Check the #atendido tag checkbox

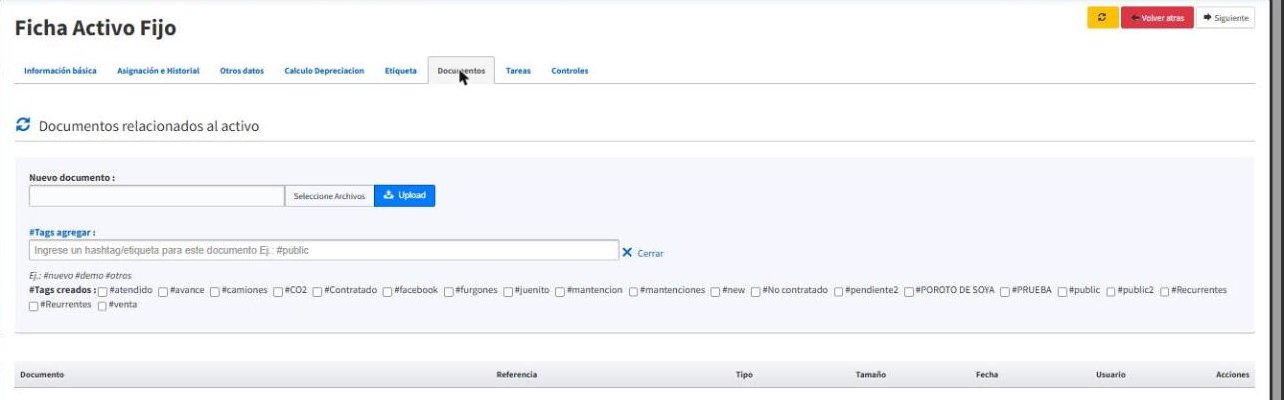(103, 291)
